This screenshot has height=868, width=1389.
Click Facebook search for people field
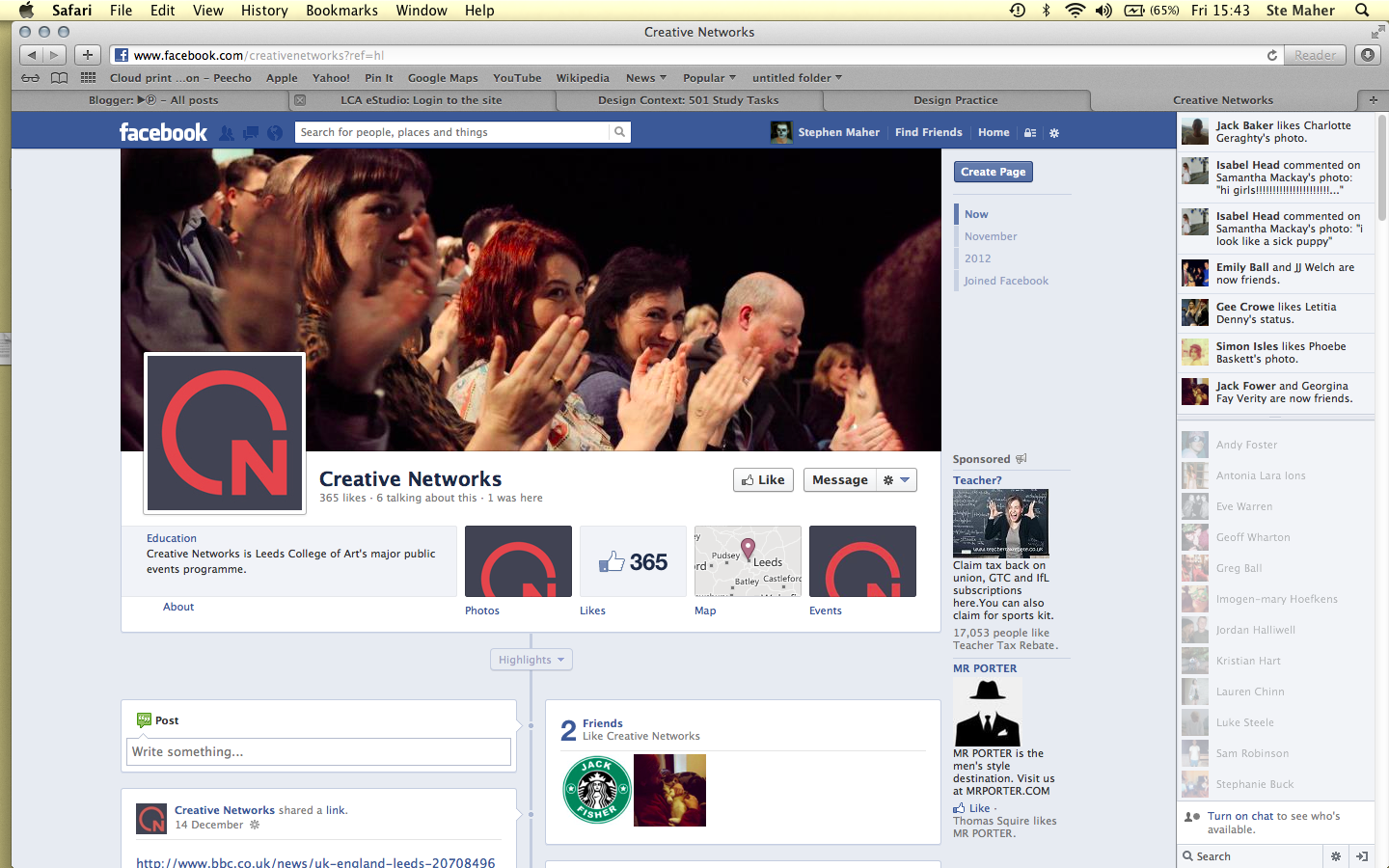point(453,132)
